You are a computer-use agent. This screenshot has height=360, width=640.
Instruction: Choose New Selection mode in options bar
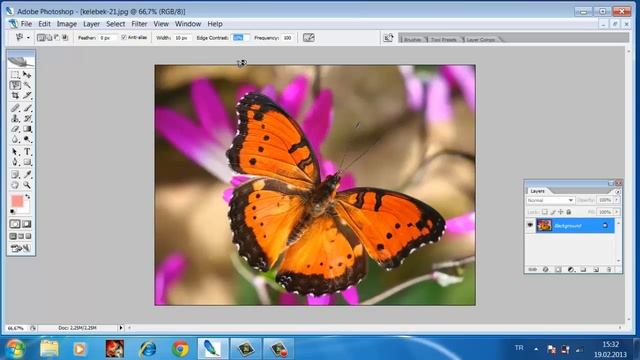40,38
